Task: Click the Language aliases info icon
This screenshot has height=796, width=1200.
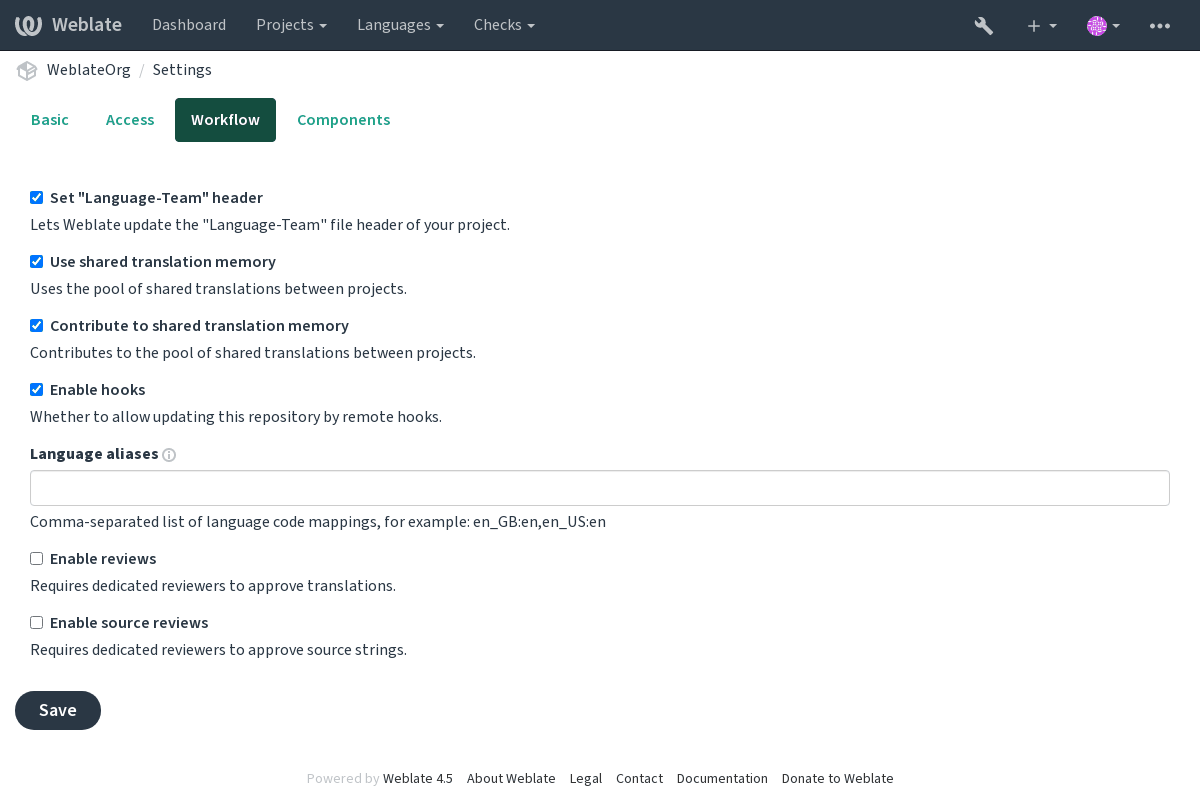Action: pyautogui.click(x=169, y=455)
